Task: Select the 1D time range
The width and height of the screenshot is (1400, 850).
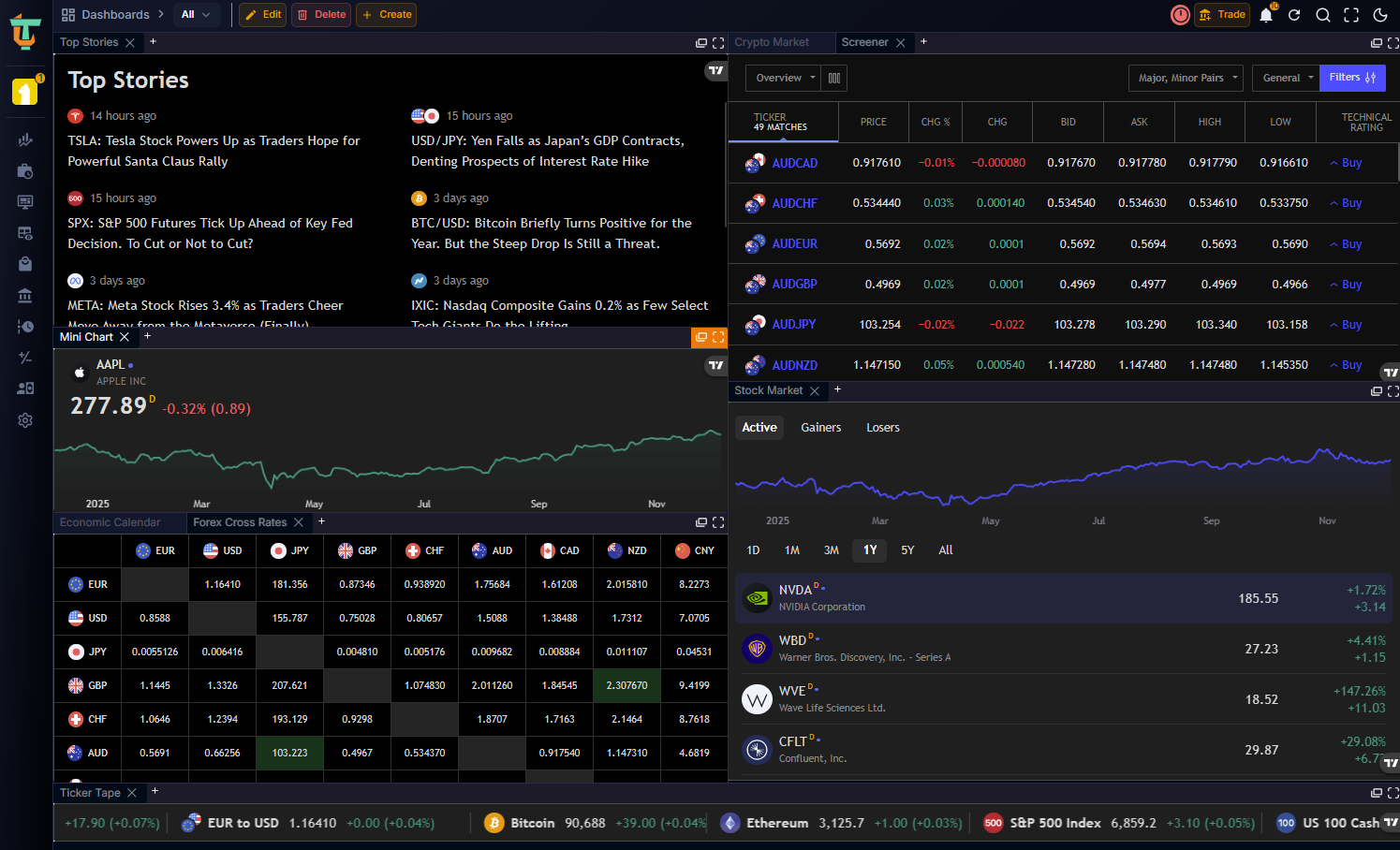Action: click(753, 550)
